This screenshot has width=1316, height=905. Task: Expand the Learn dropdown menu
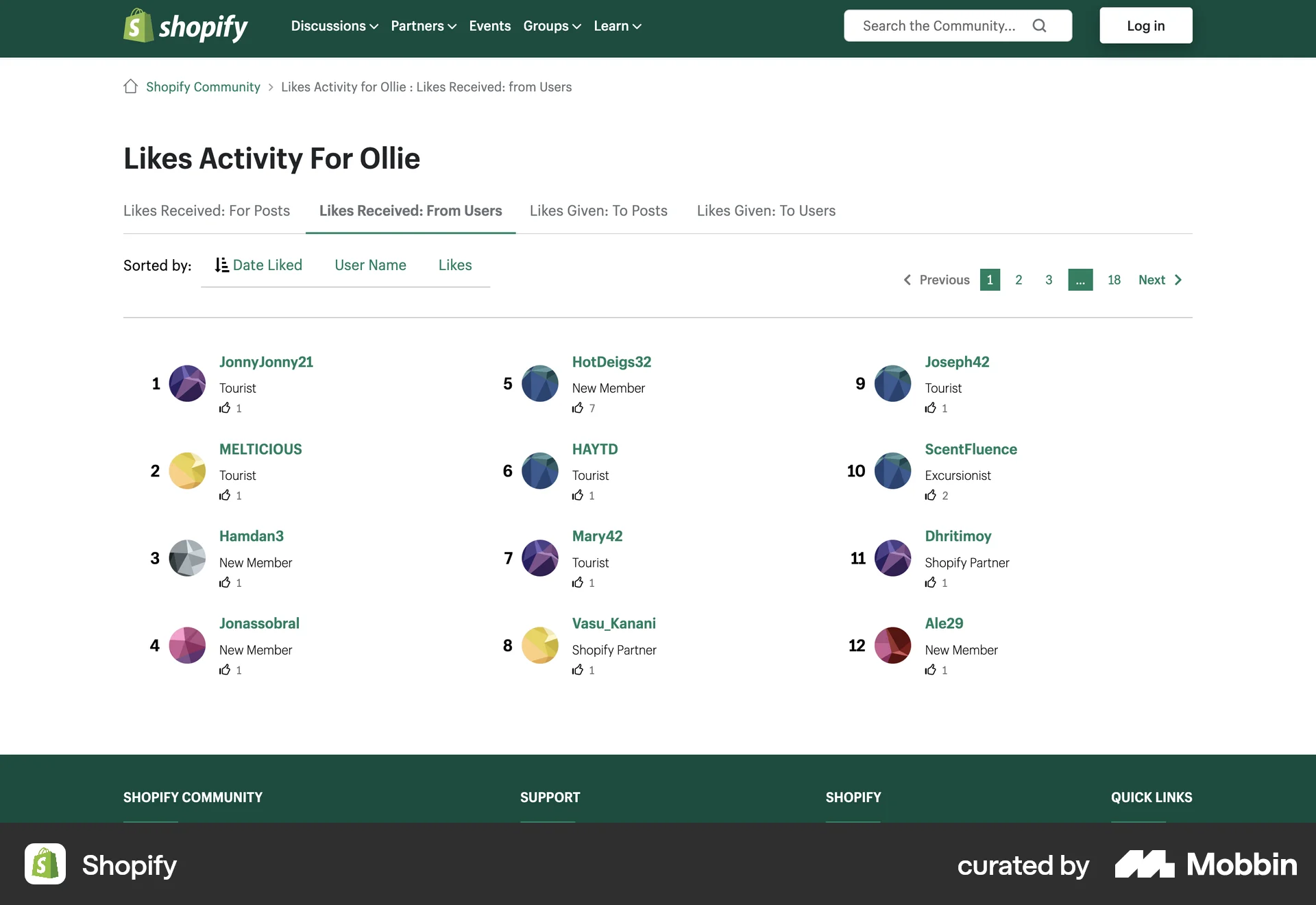pyautogui.click(x=616, y=25)
